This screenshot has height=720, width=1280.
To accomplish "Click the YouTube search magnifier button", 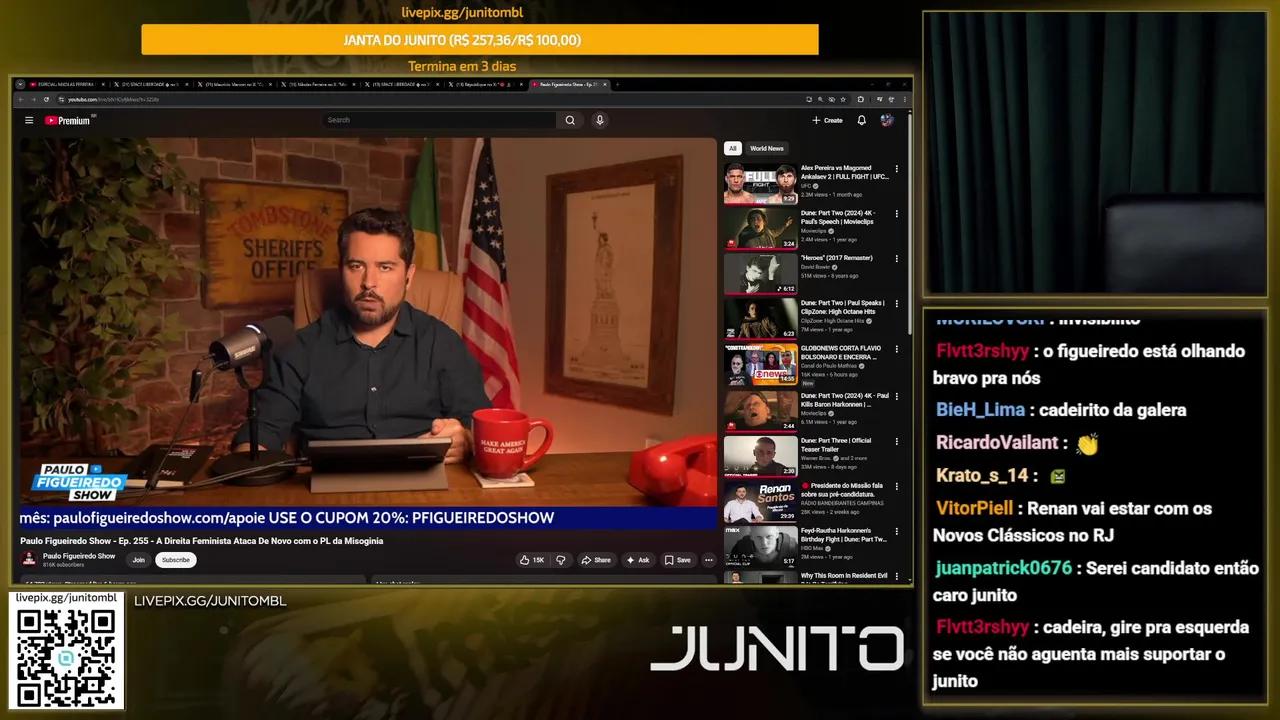I will point(570,120).
